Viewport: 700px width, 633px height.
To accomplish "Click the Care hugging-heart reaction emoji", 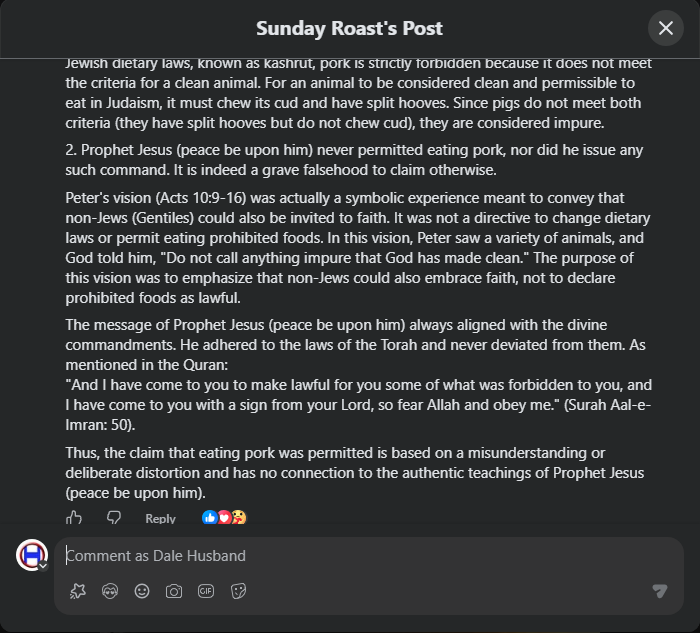I will [239, 517].
